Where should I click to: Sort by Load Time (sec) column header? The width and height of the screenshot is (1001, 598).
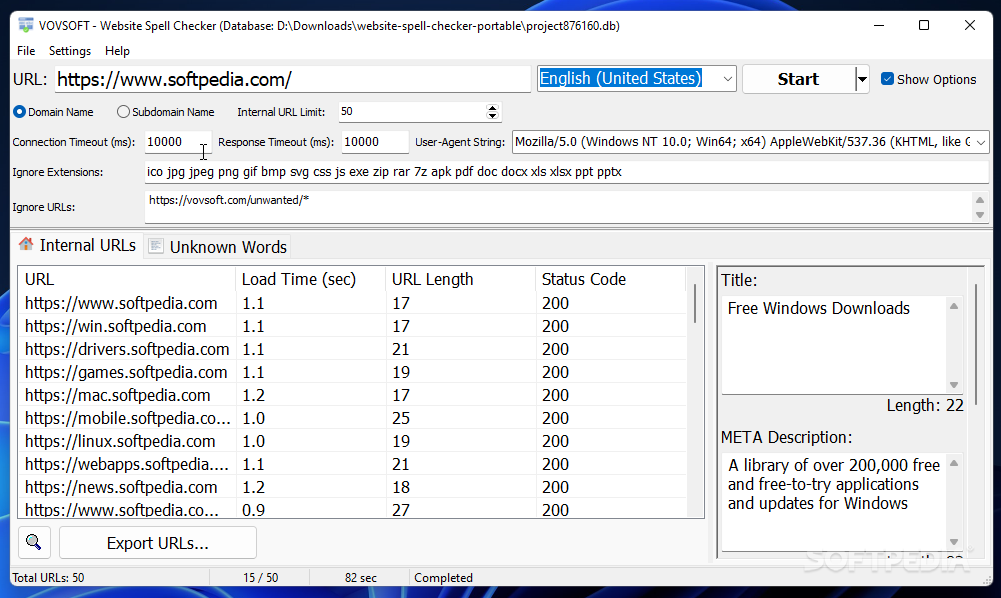click(310, 279)
